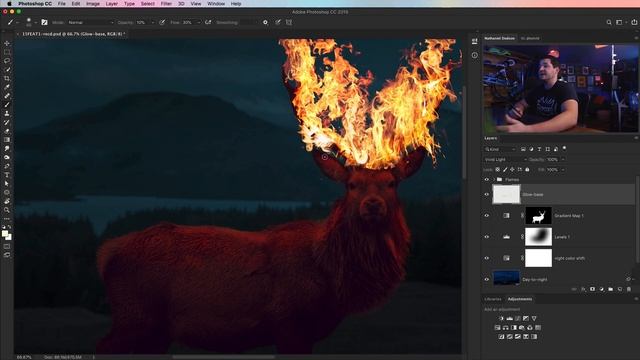Open layer Opacity 100% dropdown
Screen dimensions: 640x360
[563, 160]
